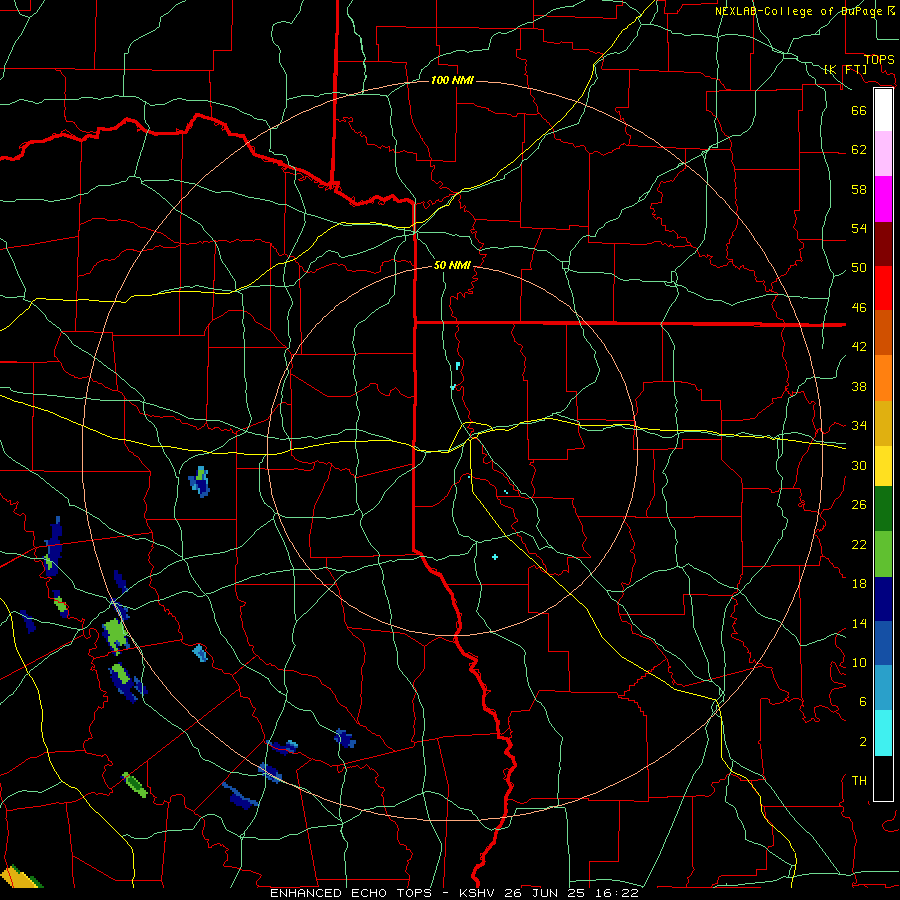Choose the gold swatch in the color scale
Image resolution: width=900 pixels, height=900 pixels.
click(x=883, y=423)
